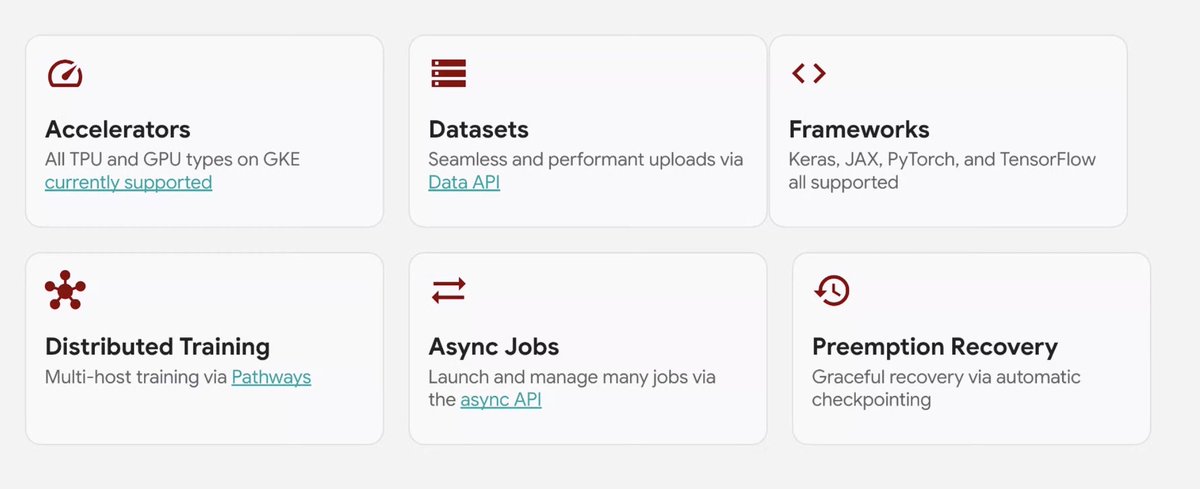1200x489 pixels.
Task: Click the Async Jobs swap arrows icon
Action: [449, 290]
